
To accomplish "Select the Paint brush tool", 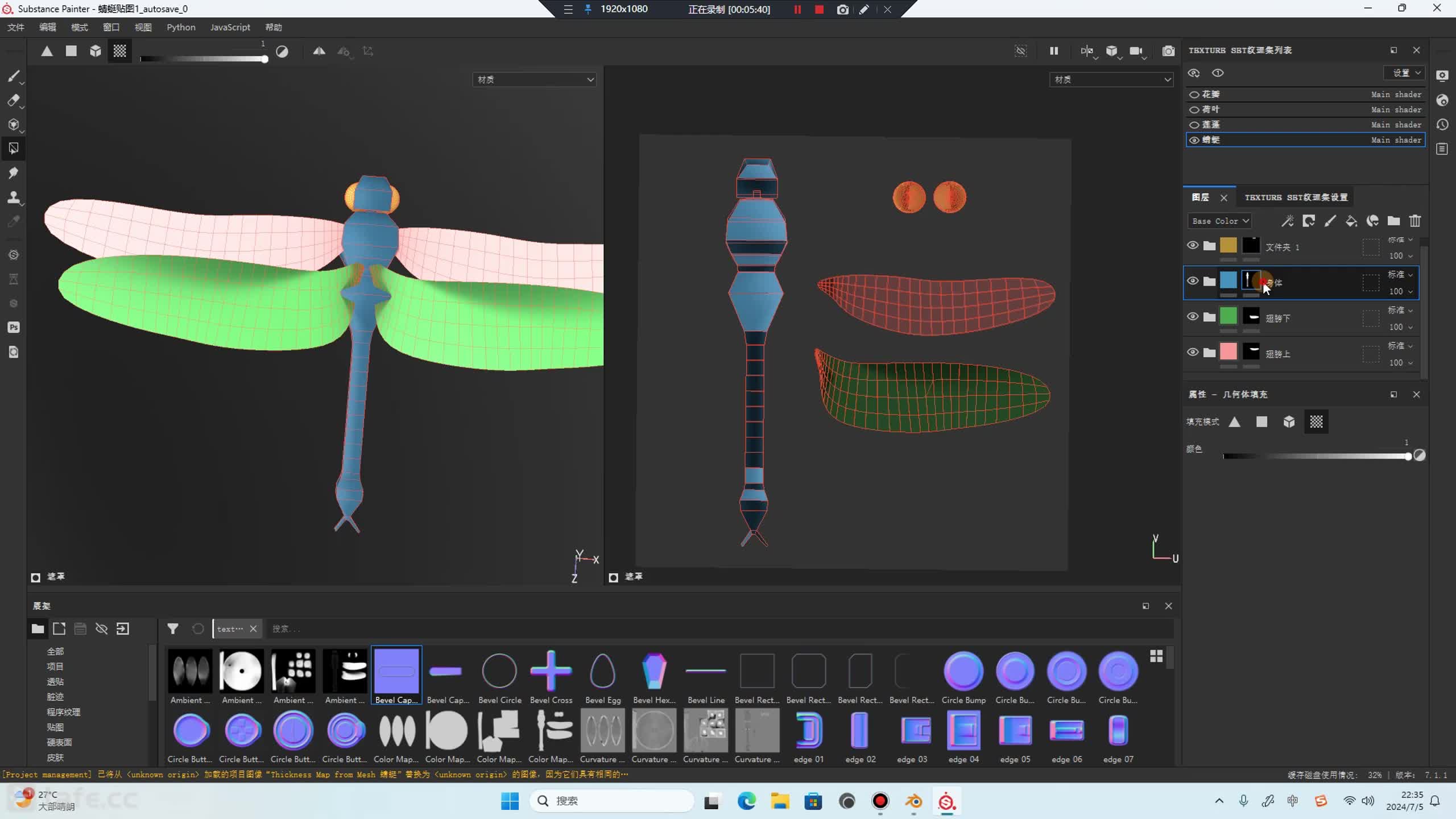I will (x=14, y=76).
